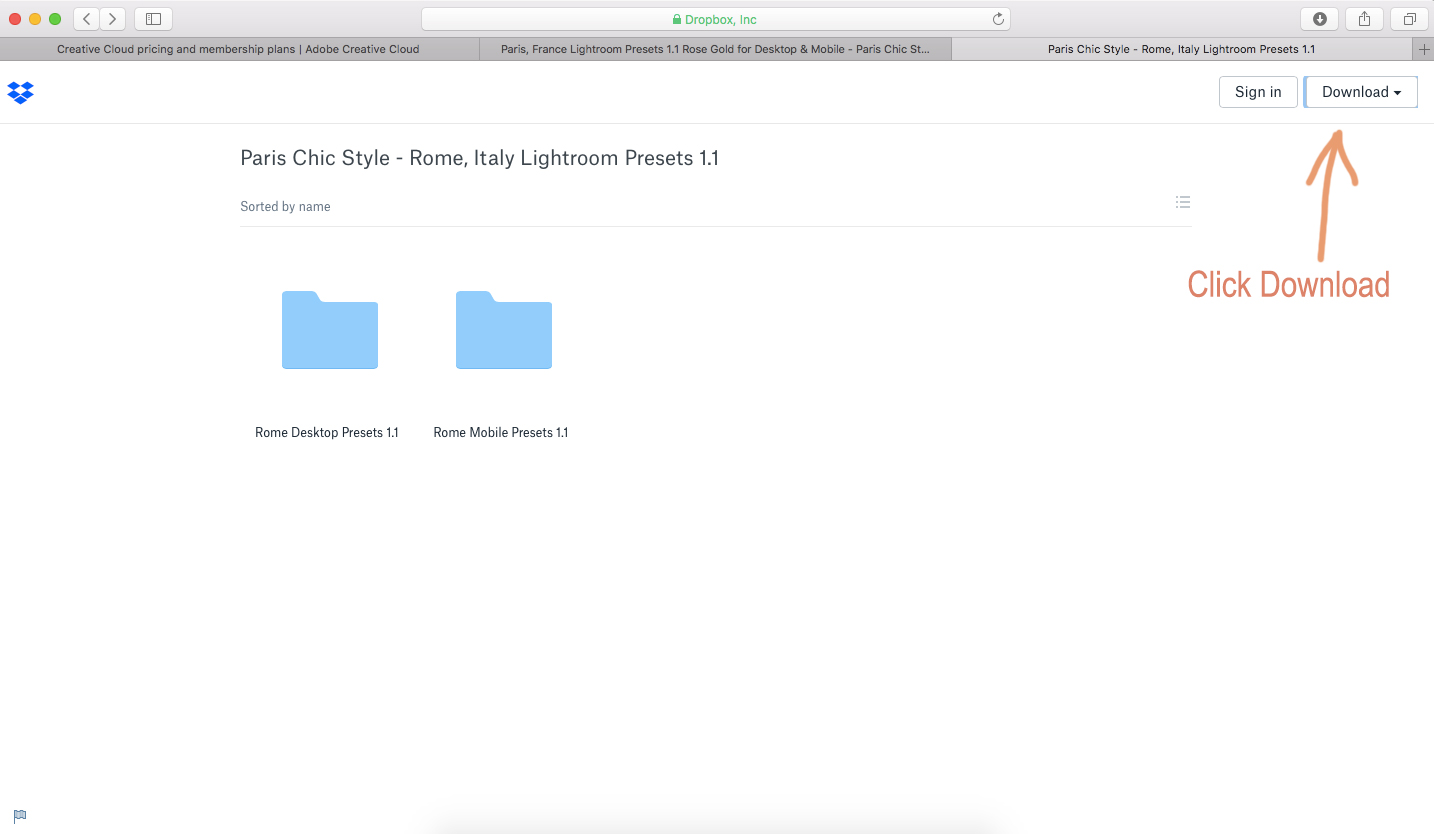Reload the page with refresh icon
This screenshot has height=834, width=1434.
tap(997, 19)
